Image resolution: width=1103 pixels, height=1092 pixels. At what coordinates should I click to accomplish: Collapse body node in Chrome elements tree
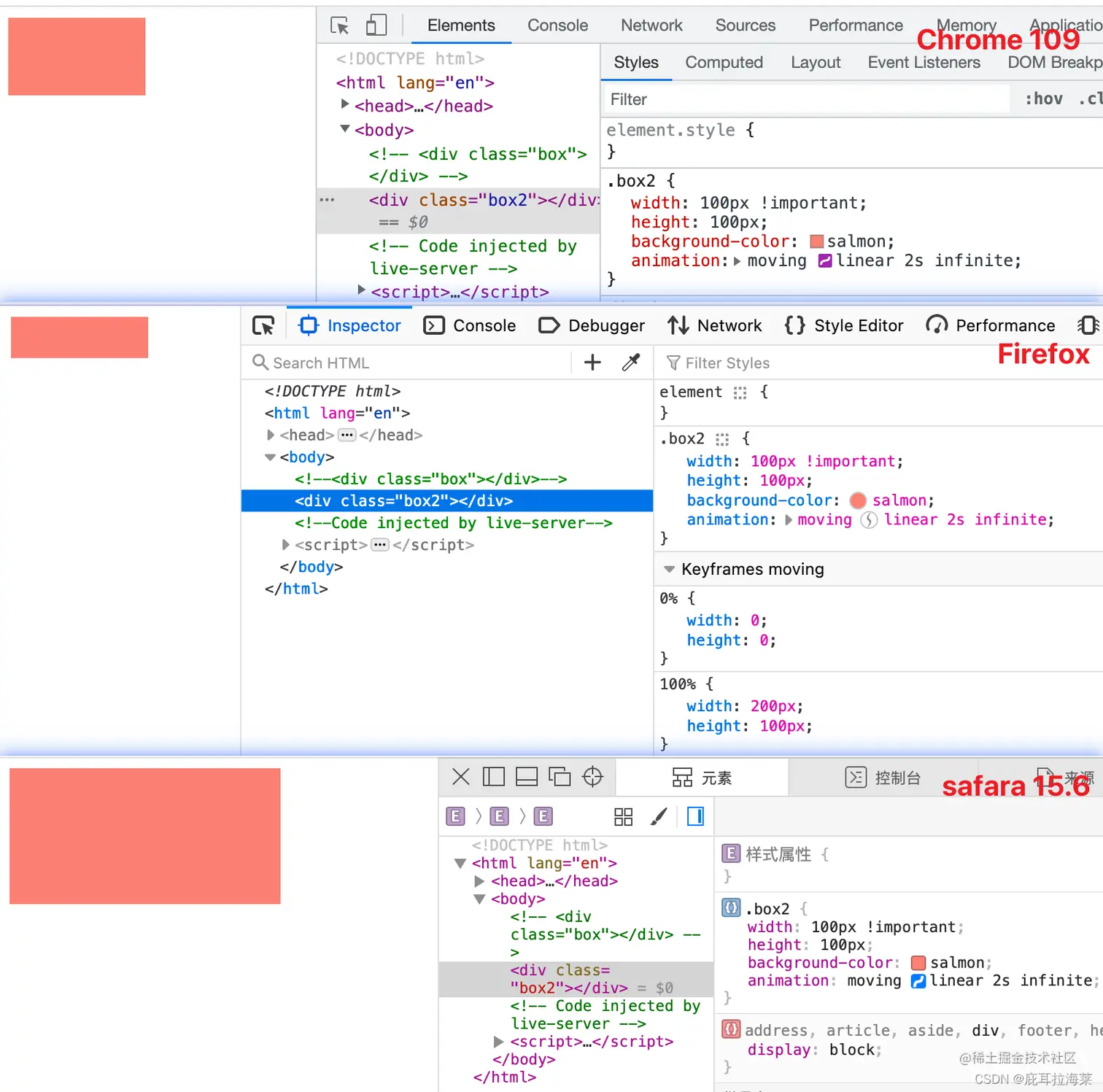tap(345, 129)
